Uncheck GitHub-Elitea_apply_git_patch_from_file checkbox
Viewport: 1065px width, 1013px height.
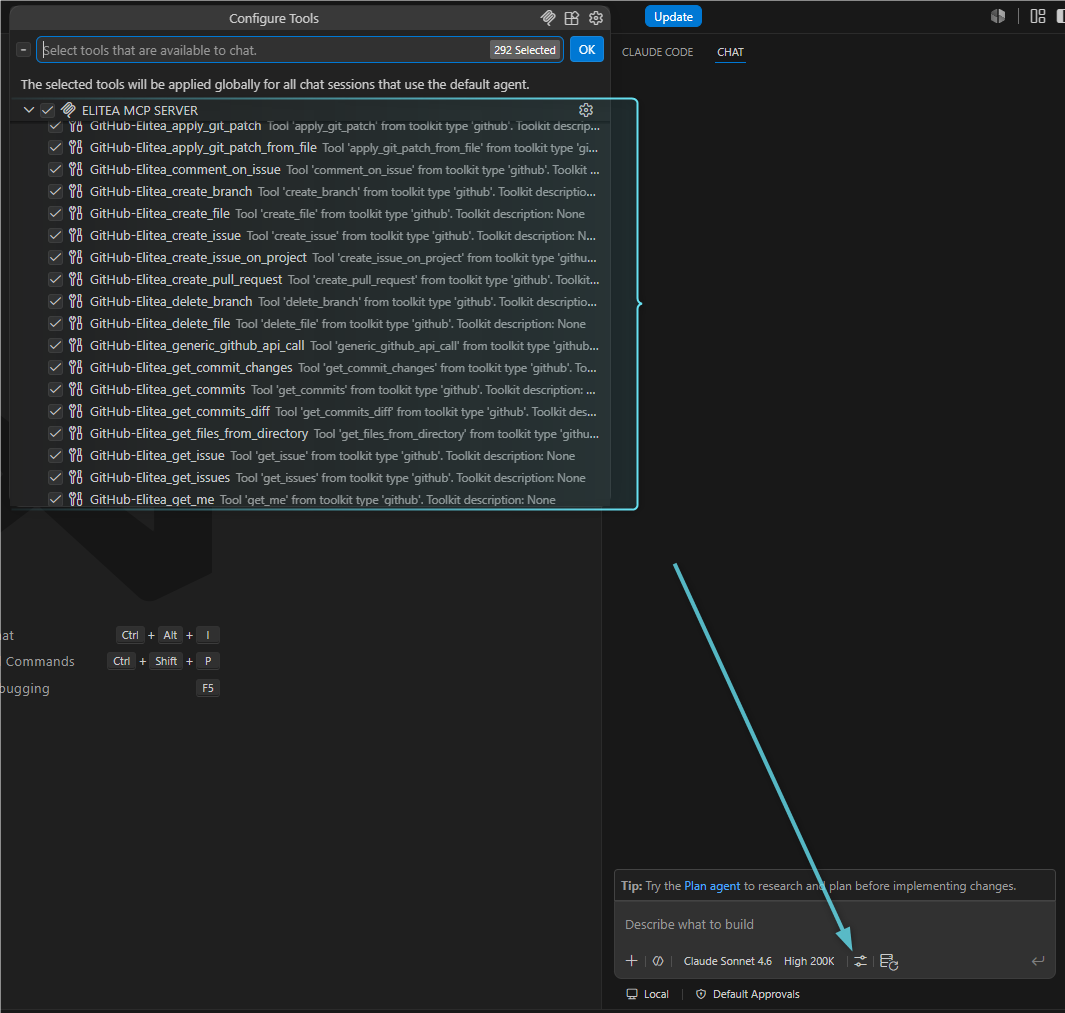(x=56, y=147)
